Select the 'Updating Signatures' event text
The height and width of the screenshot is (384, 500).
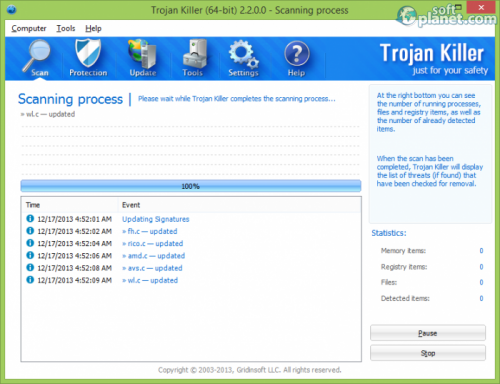point(156,219)
